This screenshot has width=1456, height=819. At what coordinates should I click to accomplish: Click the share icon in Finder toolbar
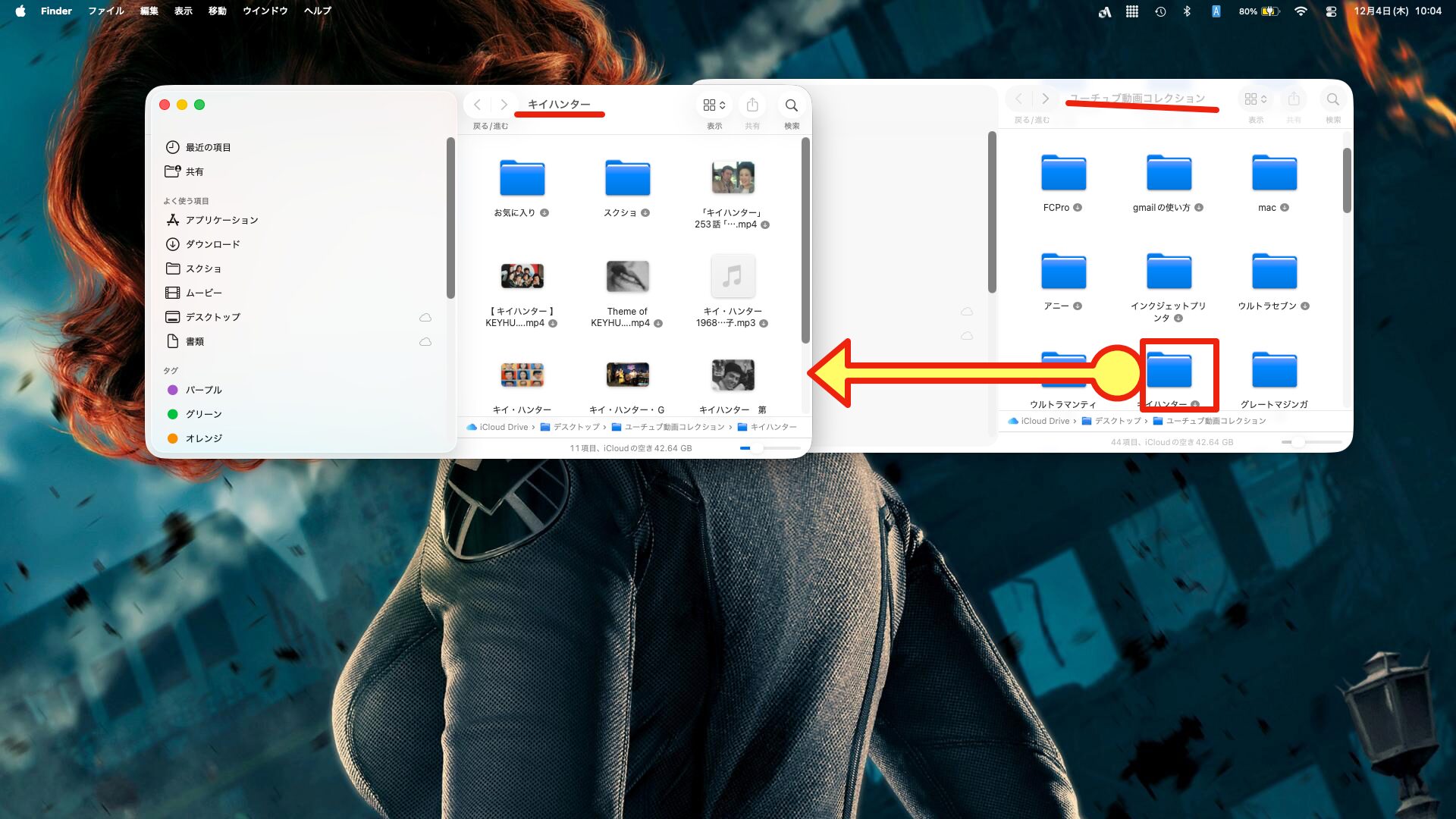pyautogui.click(x=752, y=105)
